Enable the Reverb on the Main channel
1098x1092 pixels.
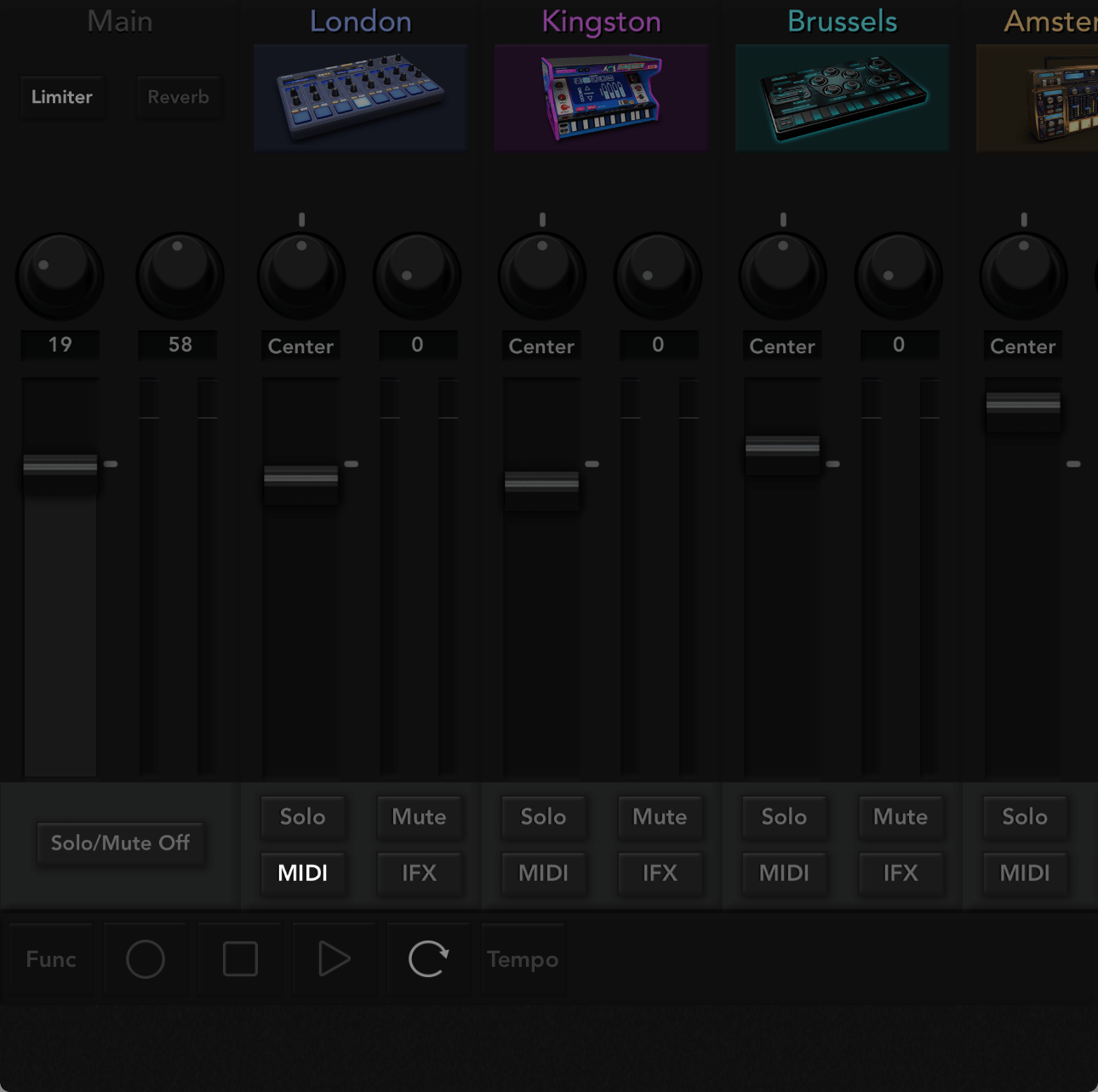pyautogui.click(x=179, y=97)
